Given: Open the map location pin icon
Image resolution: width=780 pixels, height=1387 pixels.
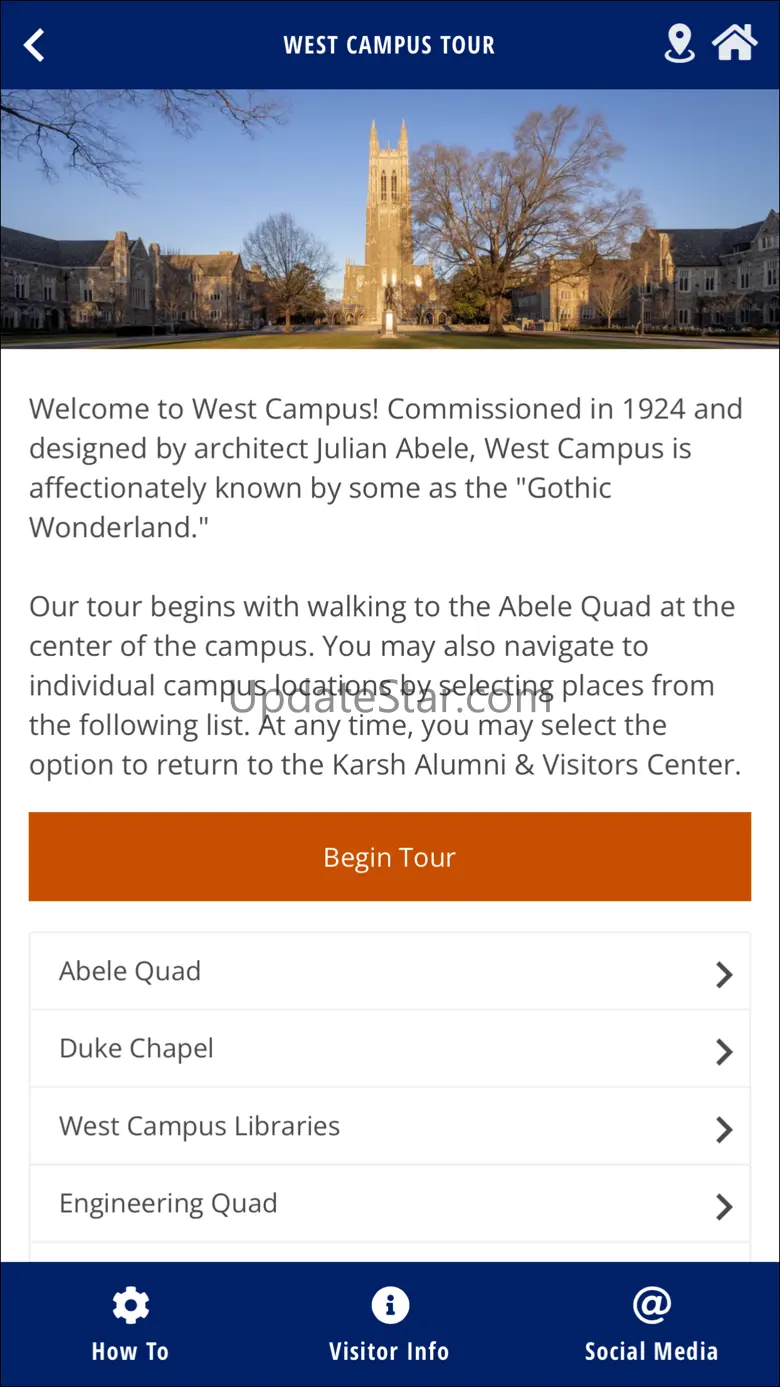Looking at the screenshot, I should [x=679, y=44].
